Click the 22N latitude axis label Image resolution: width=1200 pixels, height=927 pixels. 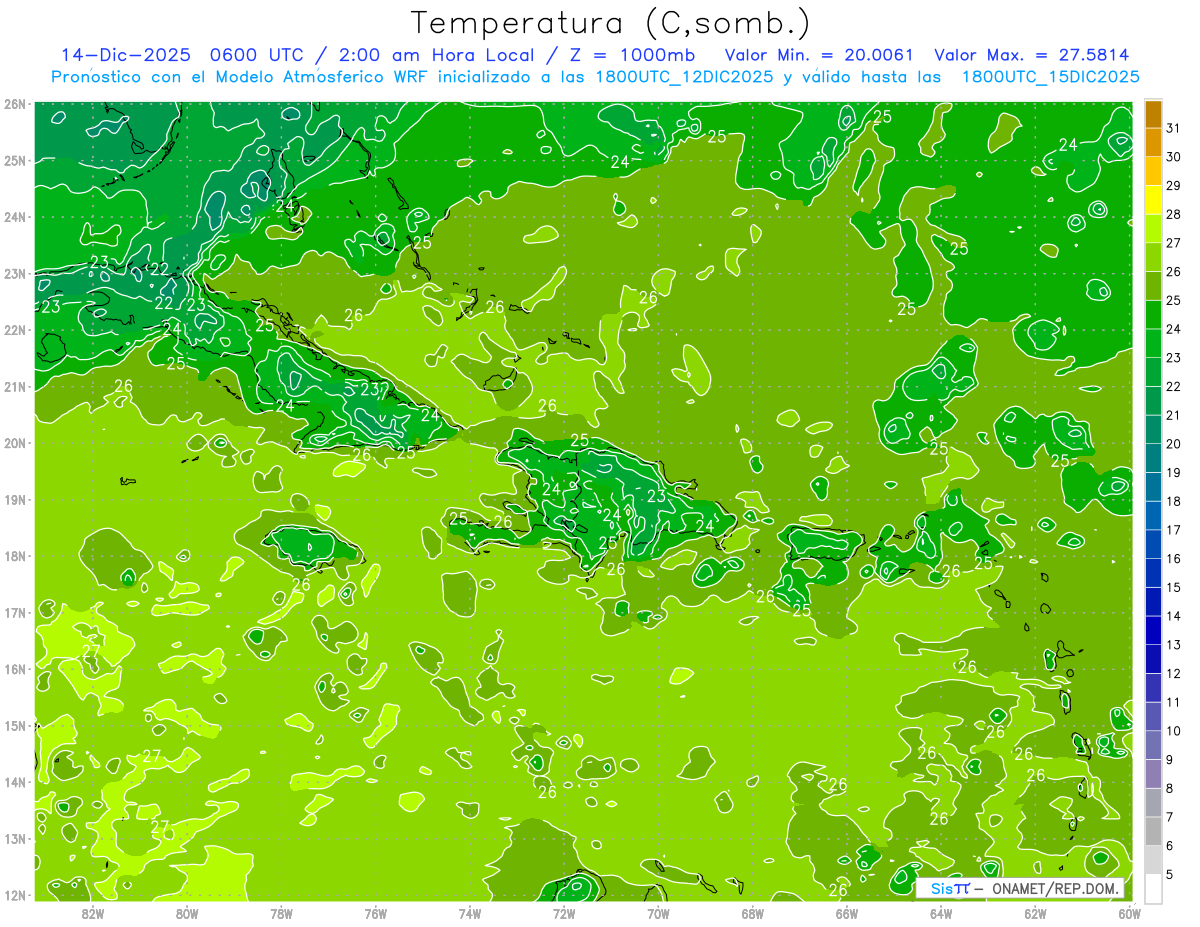pyautogui.click(x=14, y=330)
